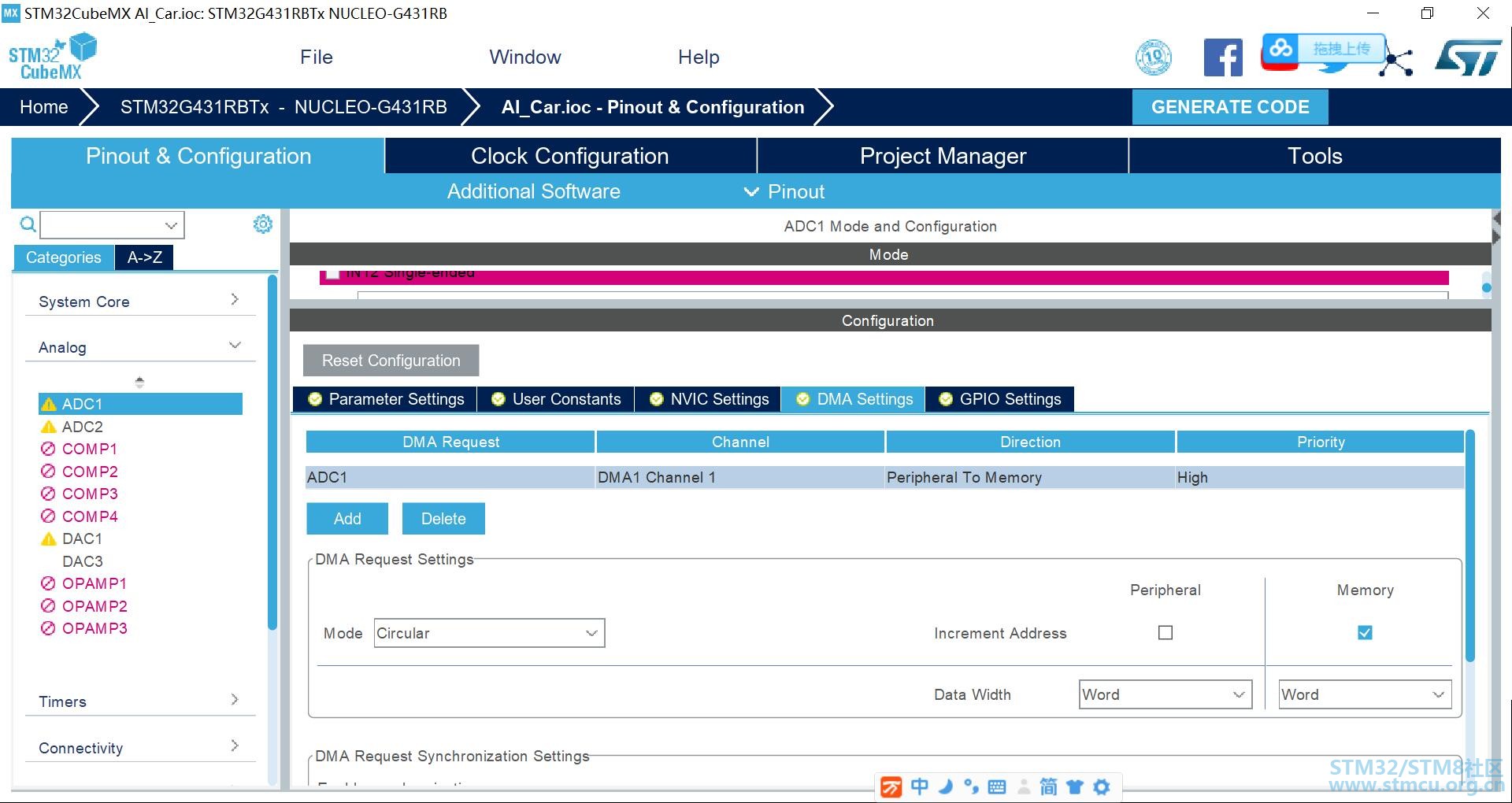
Task: Select the DMA Settings tab
Action: point(854,399)
